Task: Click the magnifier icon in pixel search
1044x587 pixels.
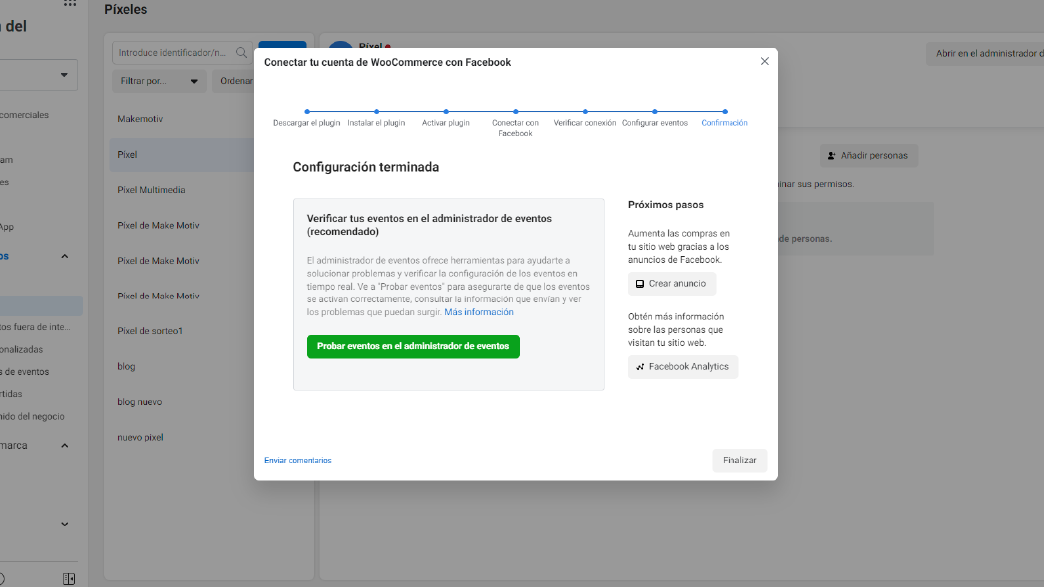Action: point(242,53)
